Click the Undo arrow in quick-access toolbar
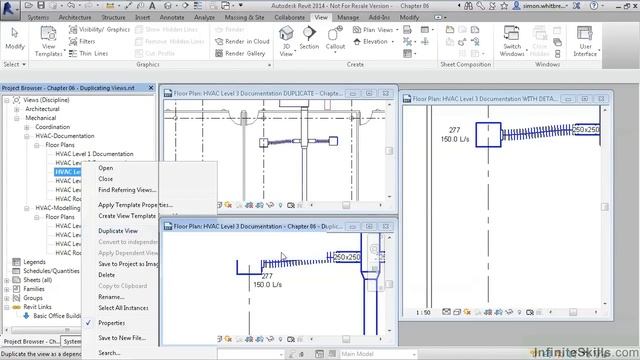Viewport: 640px width, 360px height. click(71, 5)
